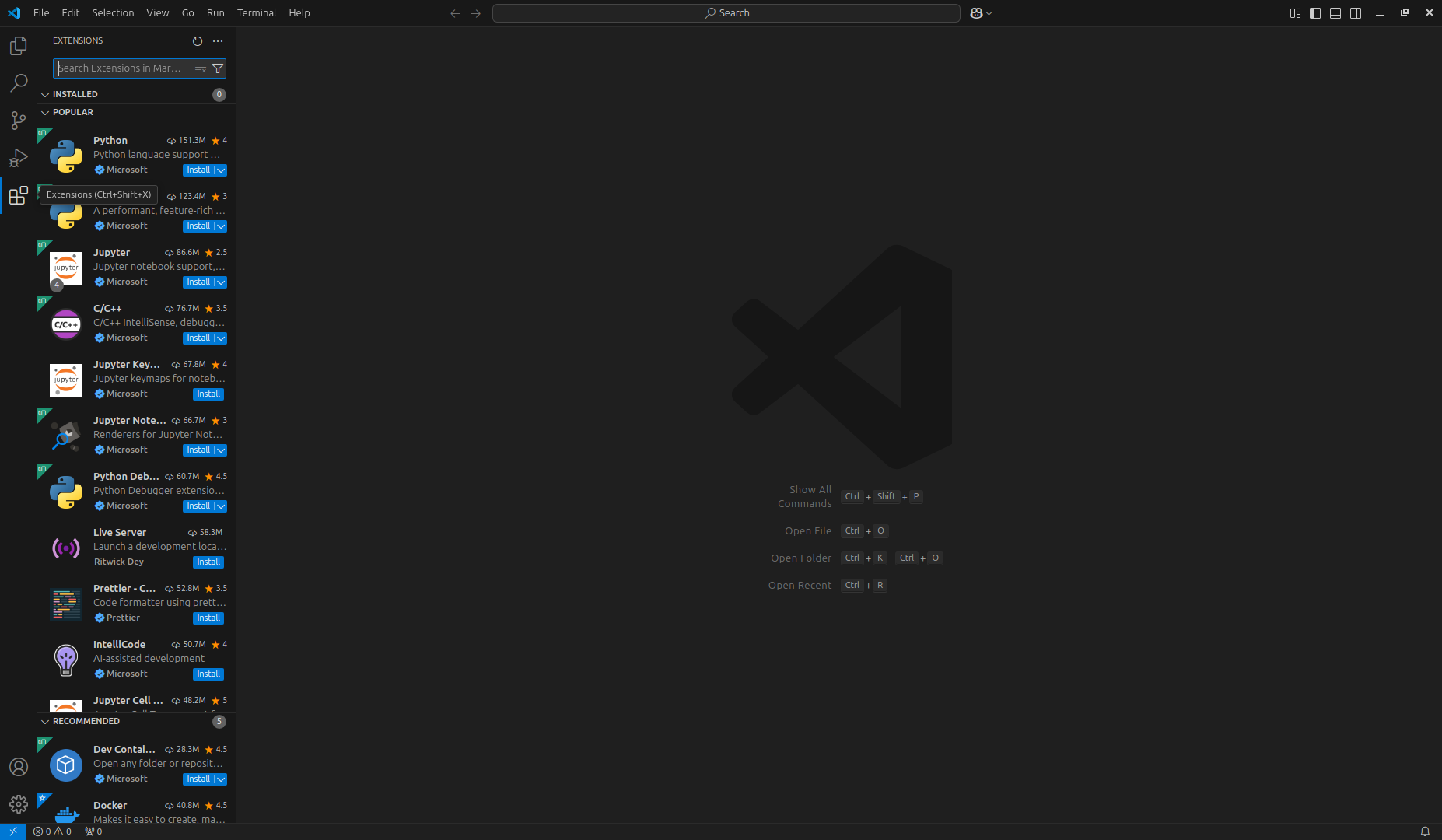Open the Accounts menu icon
Screen dimensions: 1442x840
click(18, 767)
